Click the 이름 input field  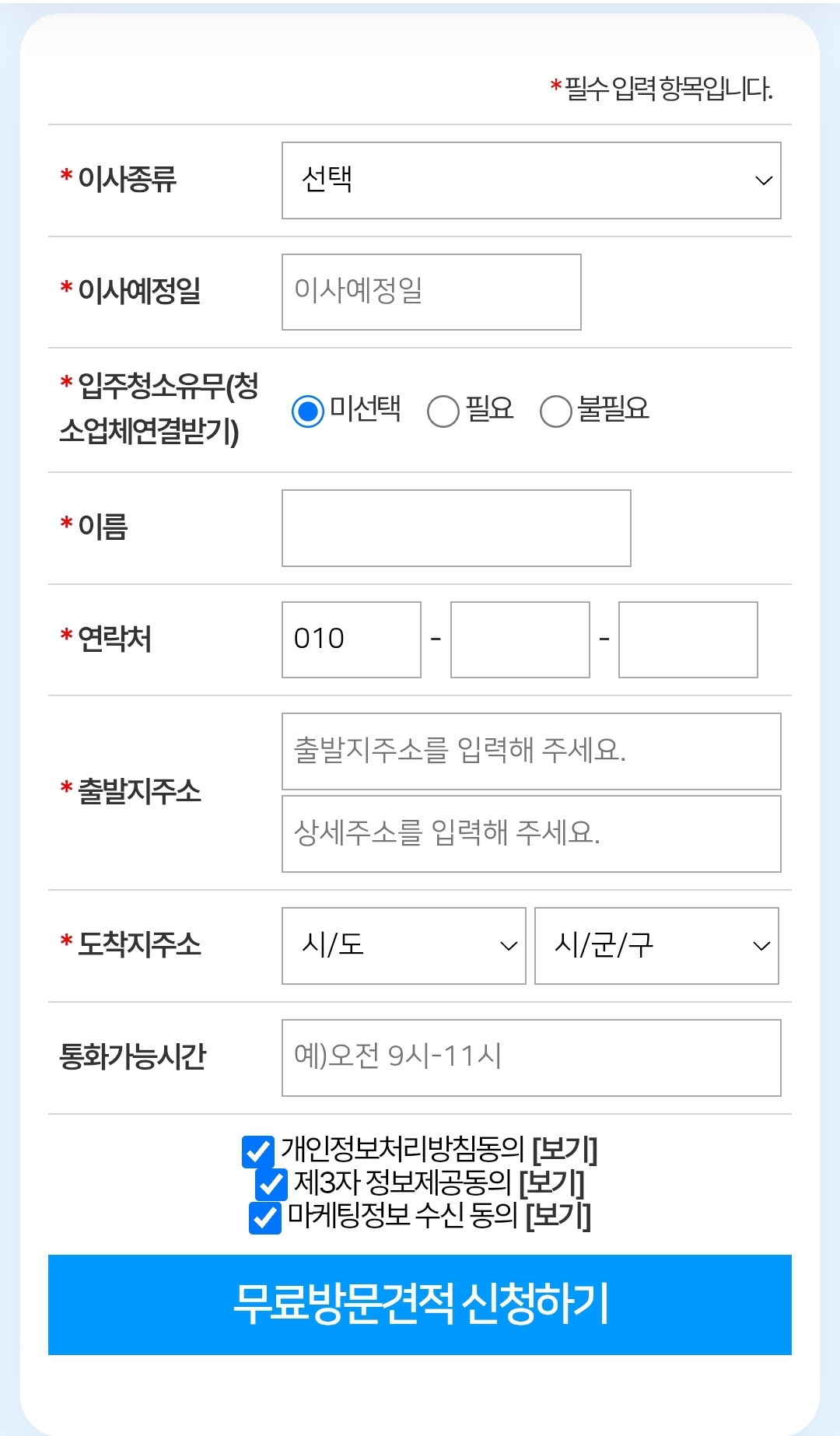click(x=456, y=528)
